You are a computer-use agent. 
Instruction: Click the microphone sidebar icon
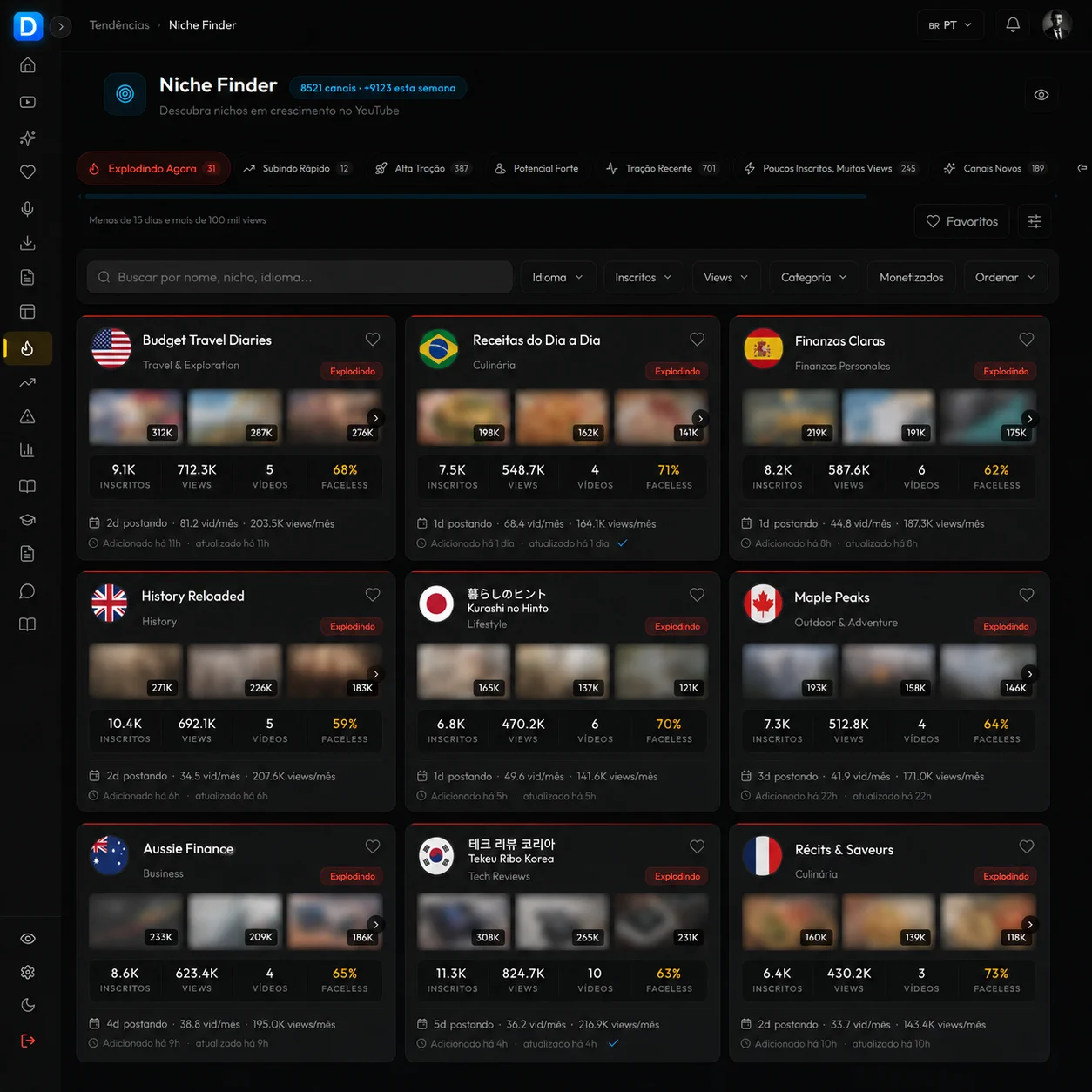tap(28, 208)
